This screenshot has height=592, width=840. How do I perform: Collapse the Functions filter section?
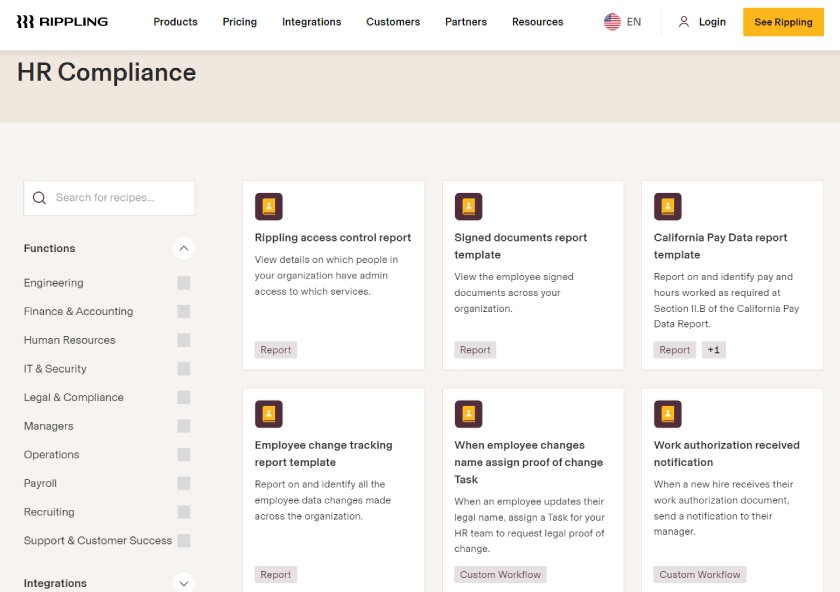coord(183,248)
